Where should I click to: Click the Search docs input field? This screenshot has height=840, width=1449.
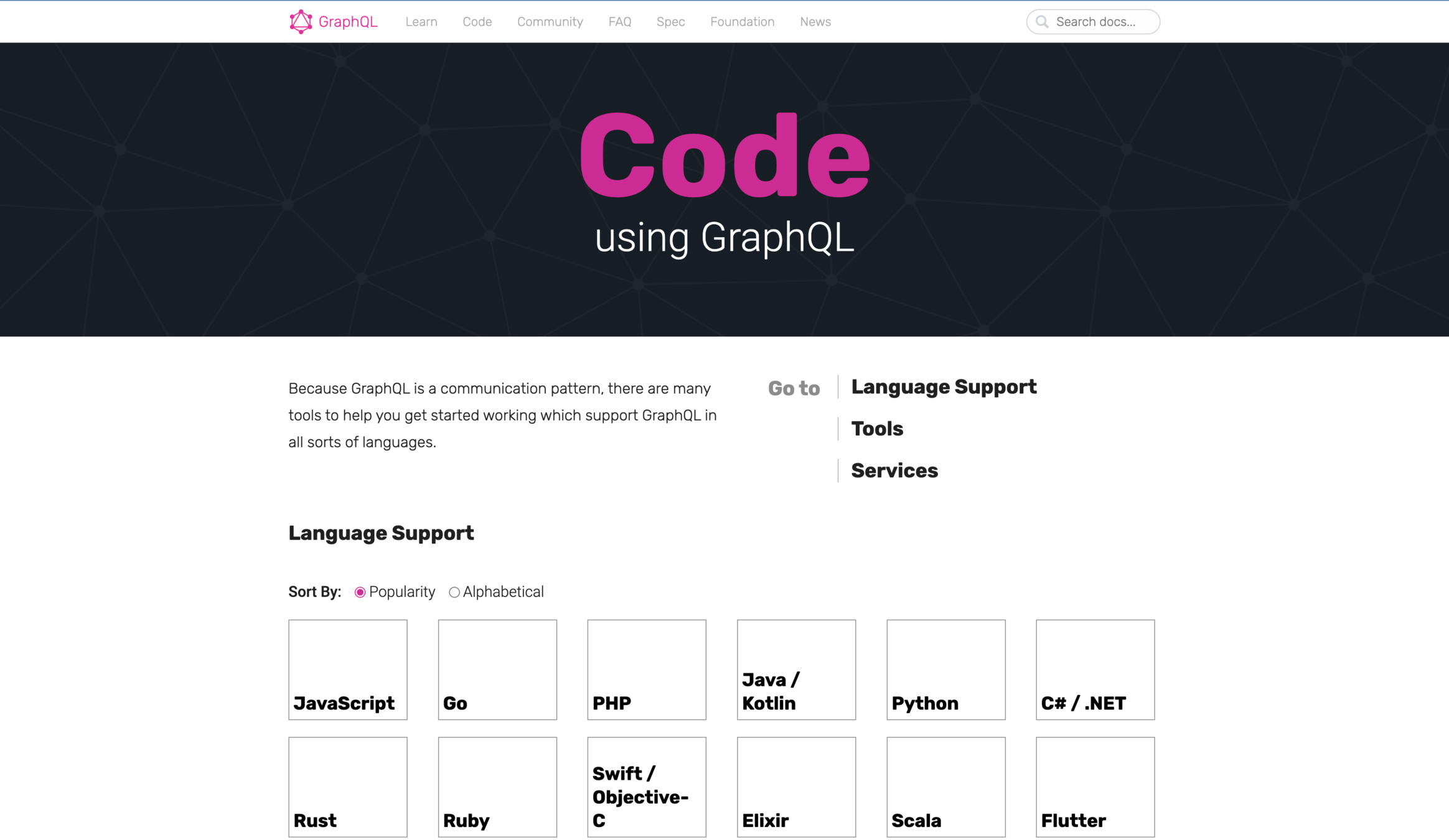pos(1102,22)
